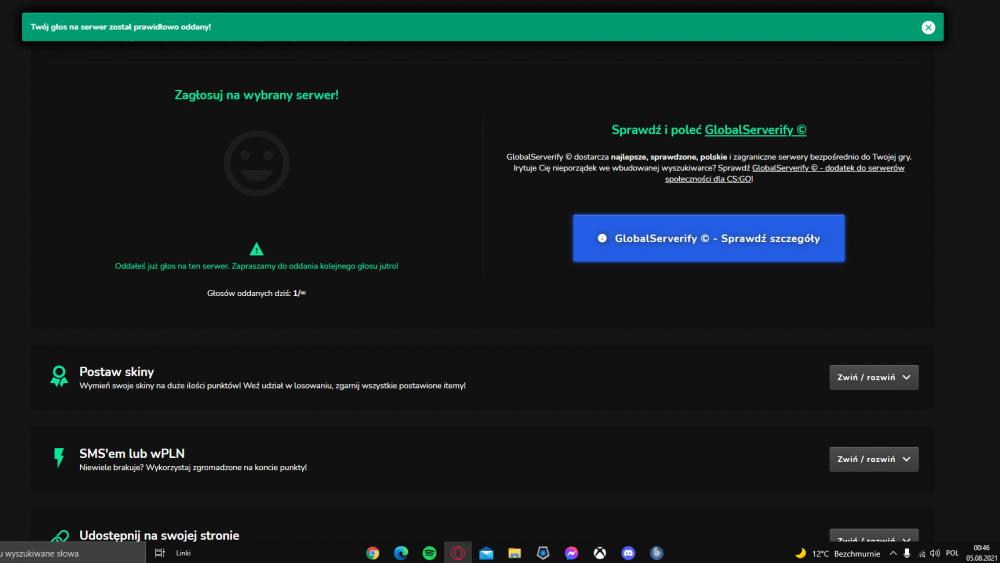The width and height of the screenshot is (1000, 563).
Task: Click the green warning triangle icon
Action: [x=256, y=249]
